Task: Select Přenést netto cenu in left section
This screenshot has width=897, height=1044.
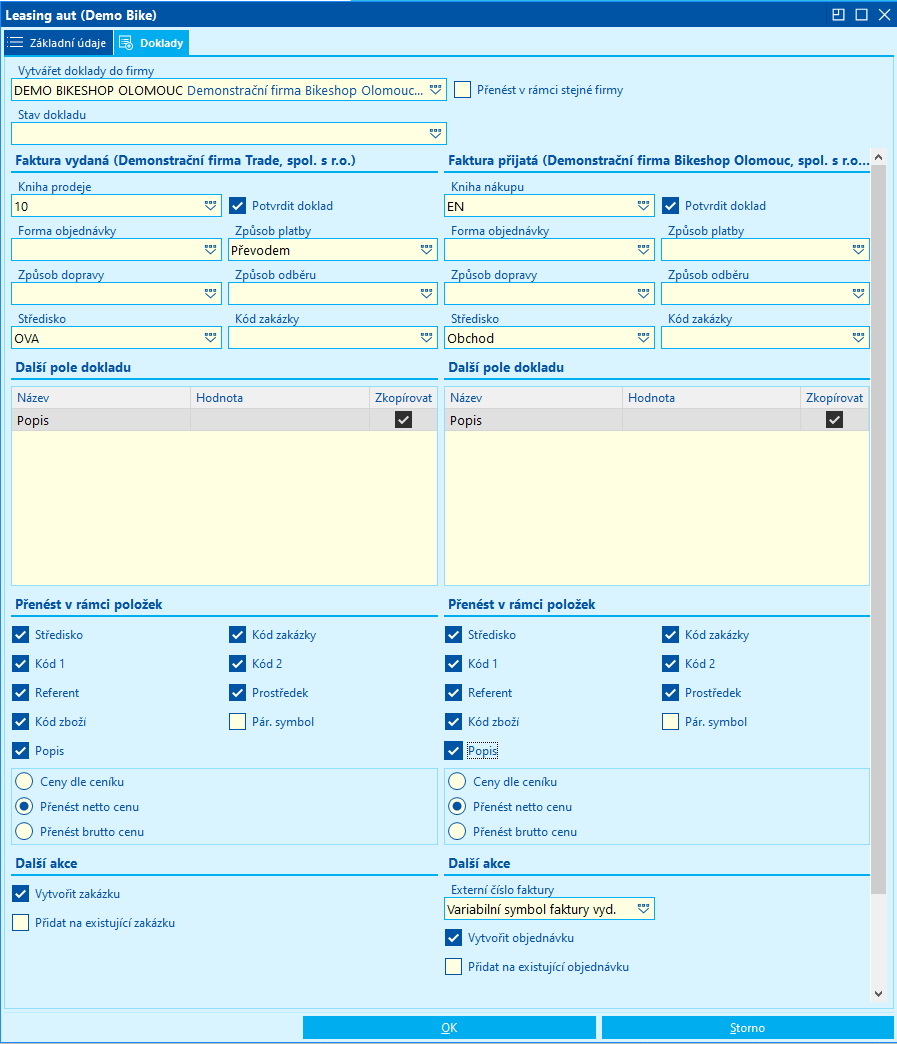Action: tap(24, 806)
